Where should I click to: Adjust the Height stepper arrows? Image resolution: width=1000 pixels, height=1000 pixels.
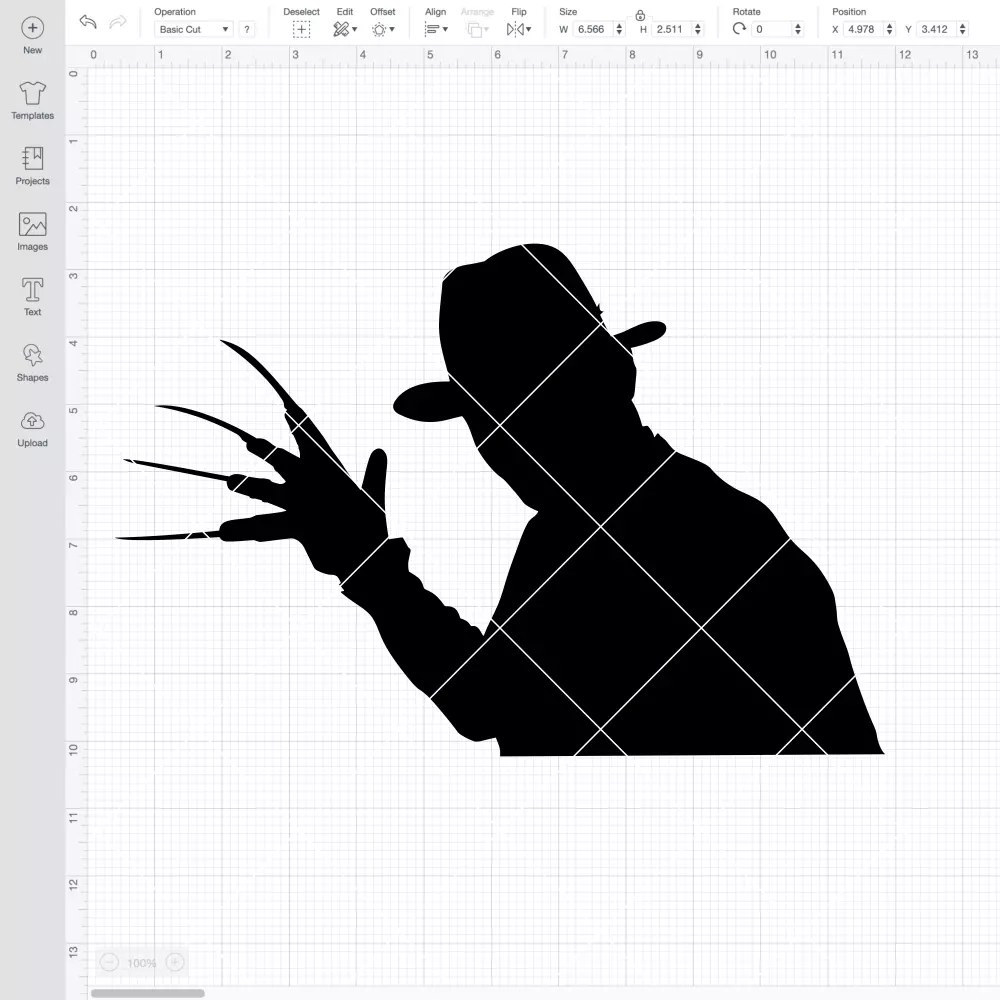click(x=698, y=29)
